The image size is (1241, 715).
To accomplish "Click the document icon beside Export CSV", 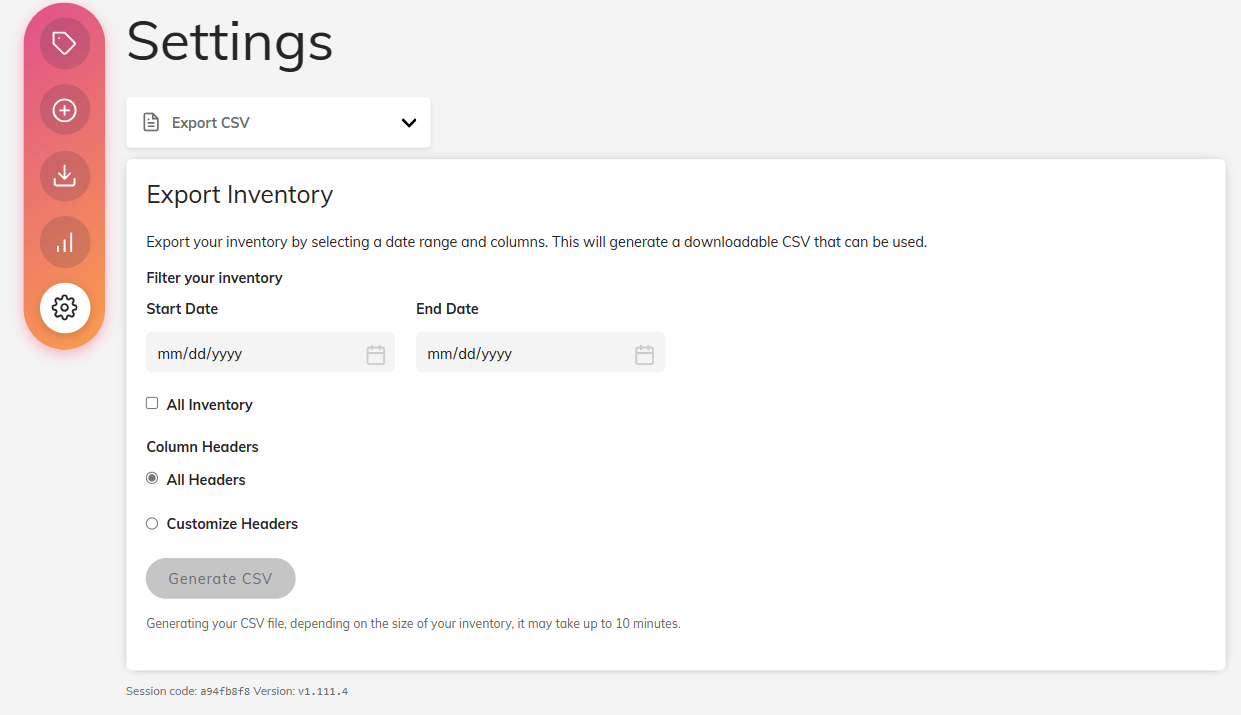I will (x=151, y=122).
